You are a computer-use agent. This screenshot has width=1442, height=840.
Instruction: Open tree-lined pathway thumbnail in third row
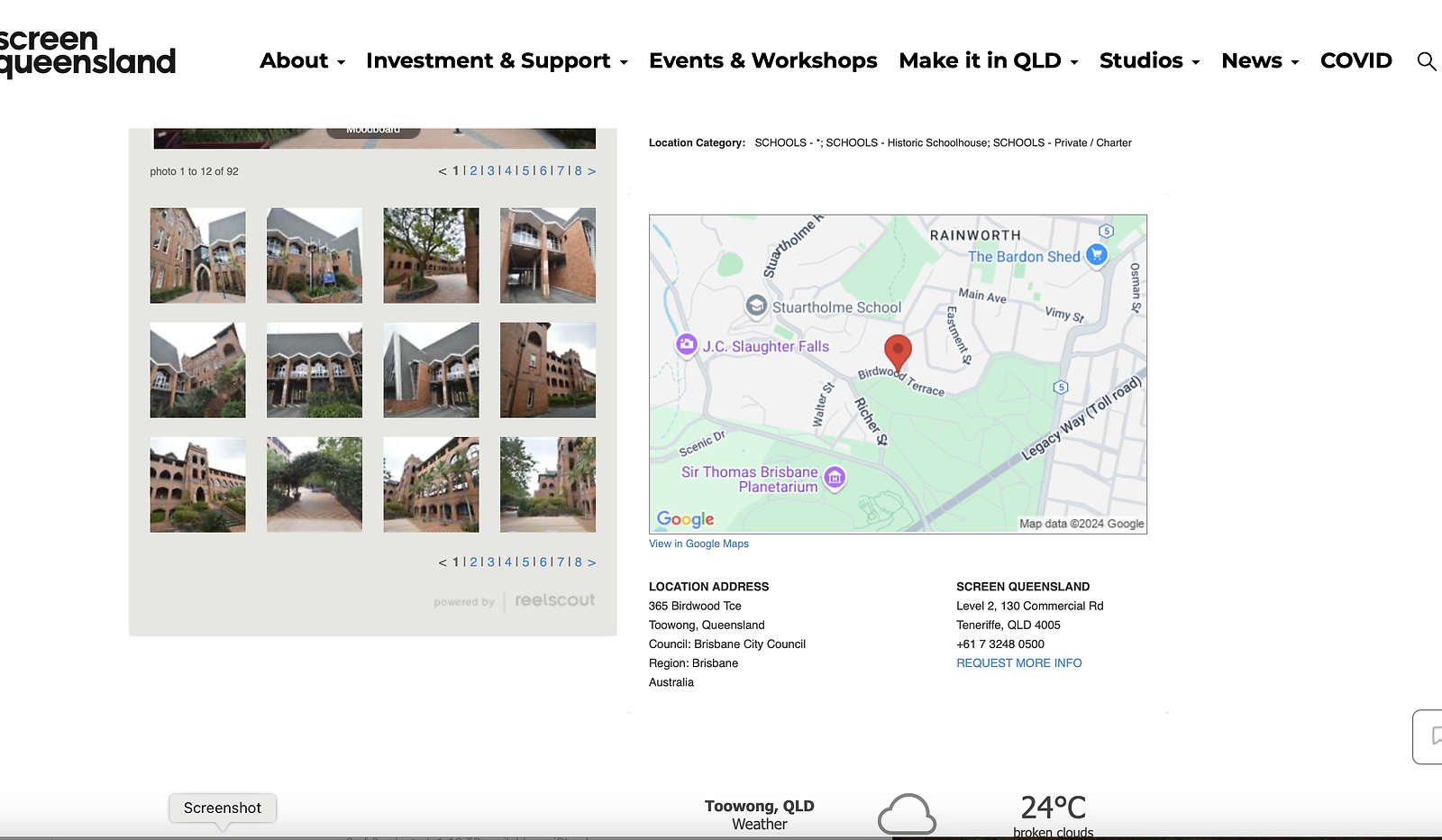(315, 485)
